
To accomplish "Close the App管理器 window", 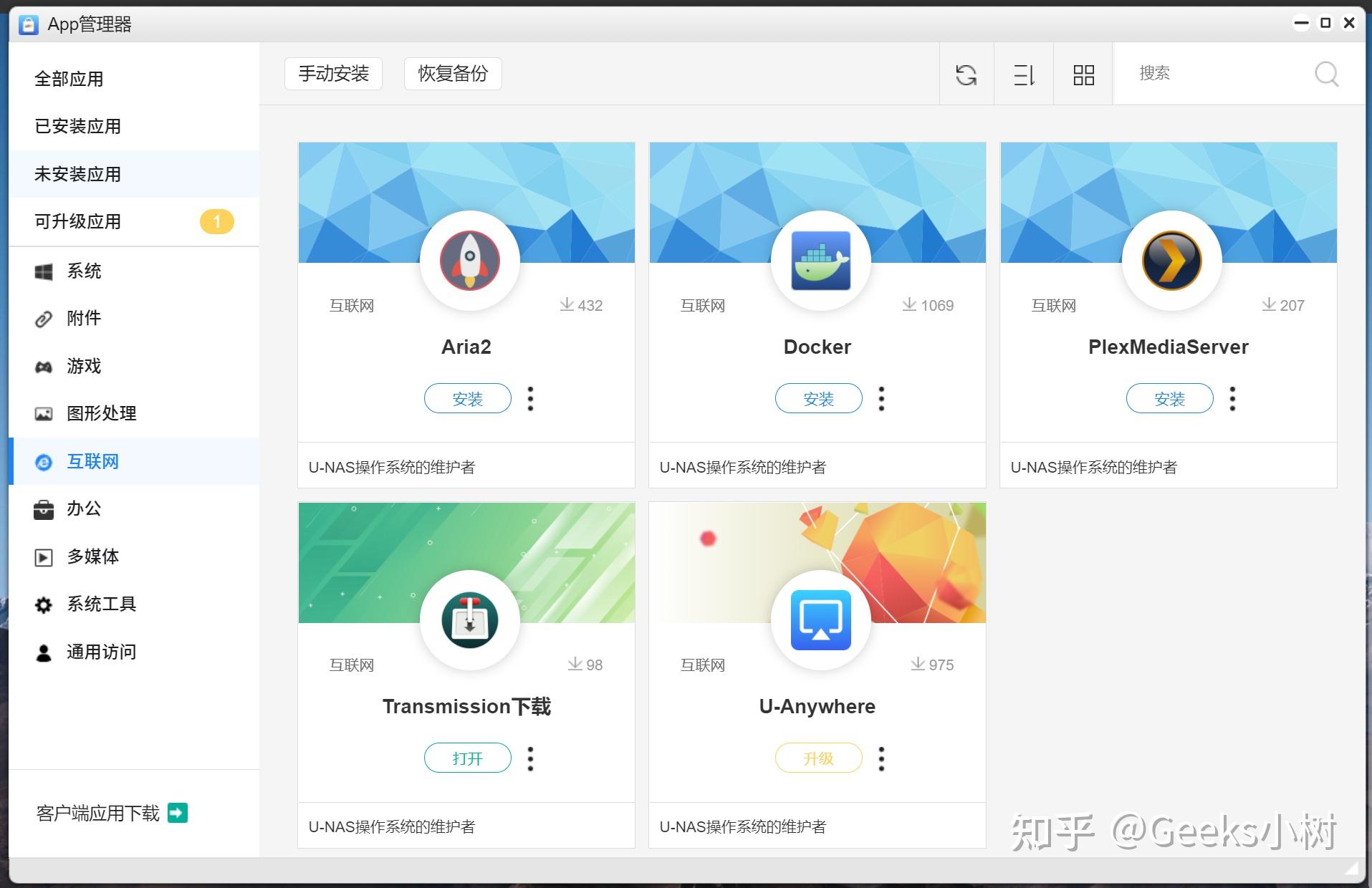I will click(1349, 23).
